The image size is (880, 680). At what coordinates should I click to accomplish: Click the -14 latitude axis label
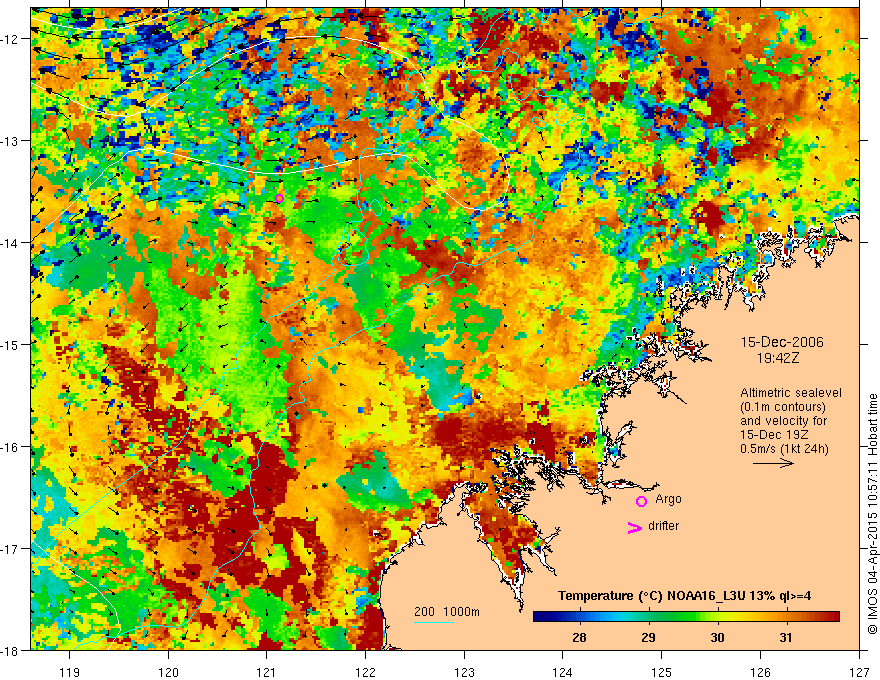(10, 243)
